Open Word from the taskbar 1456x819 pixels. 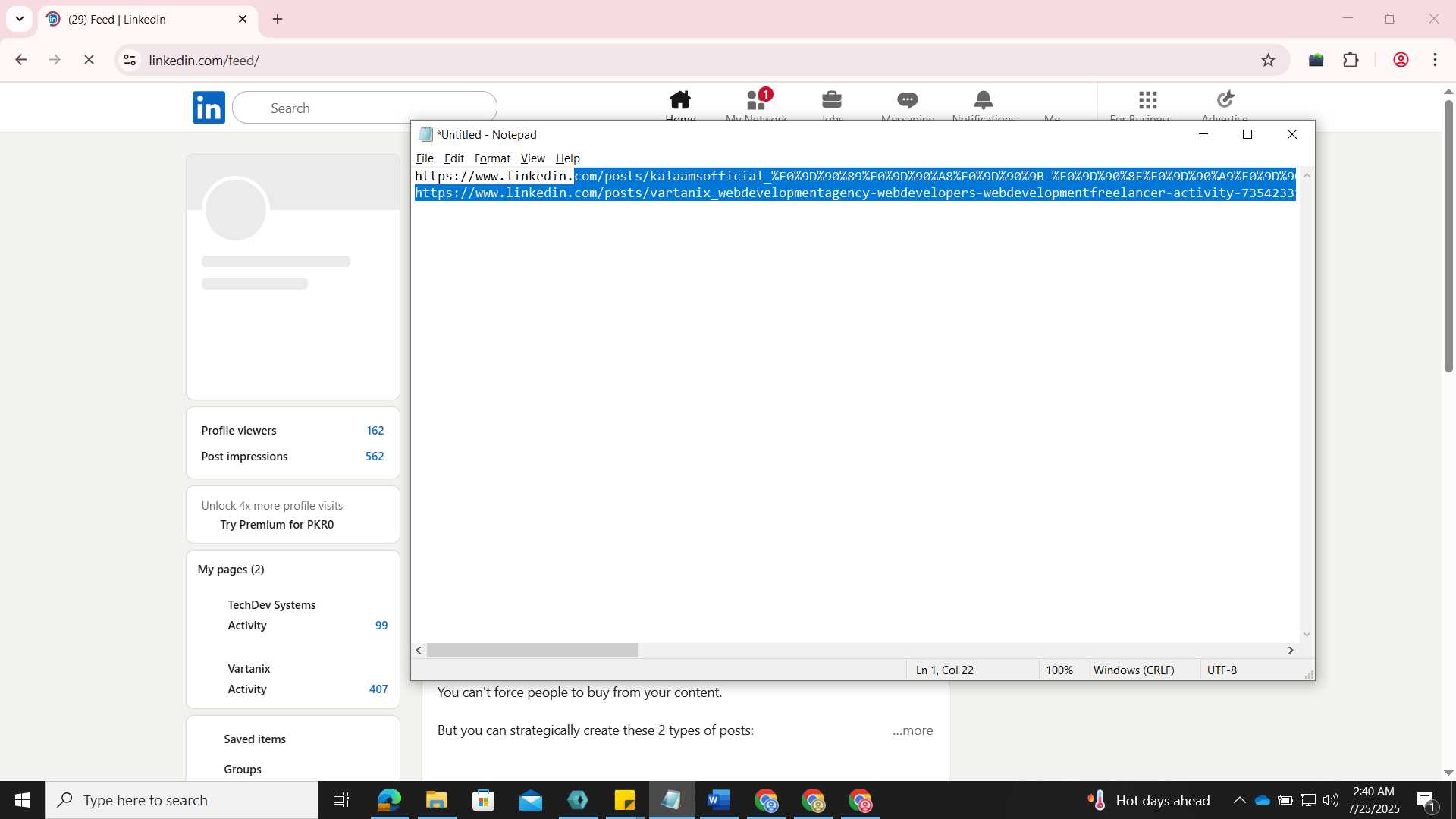(718, 800)
